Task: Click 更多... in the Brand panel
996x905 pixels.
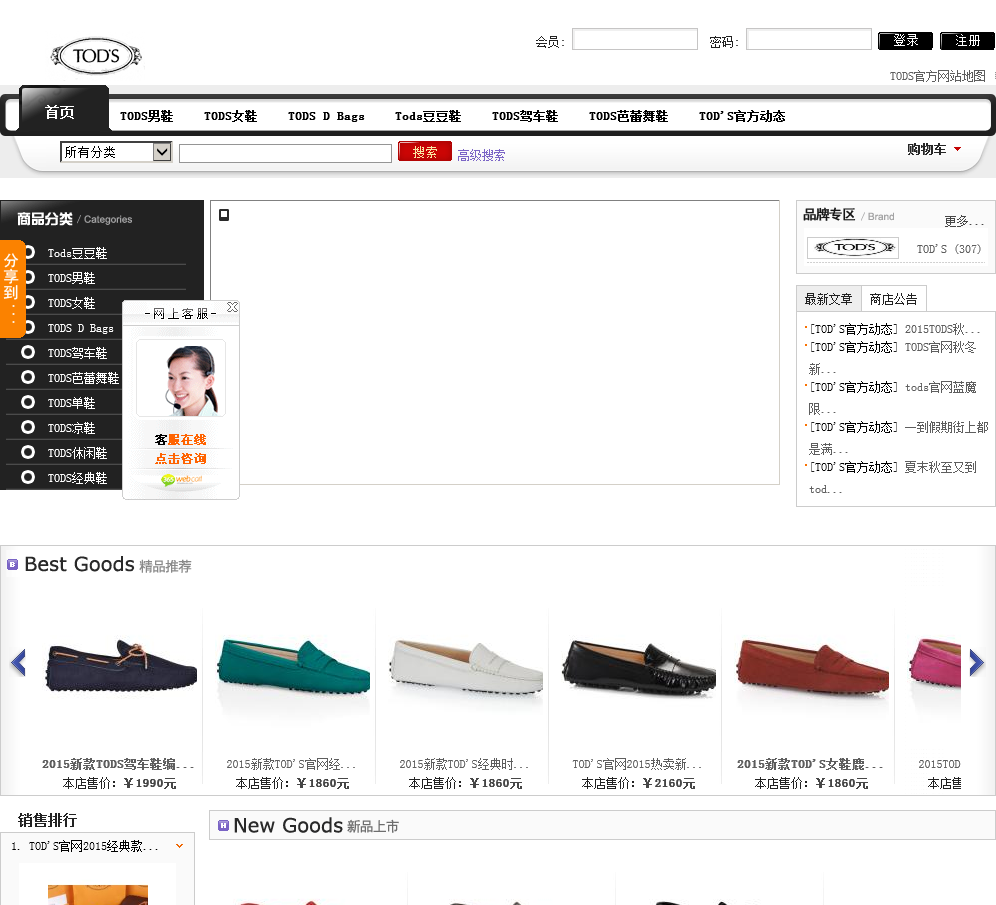Action: 964,220
